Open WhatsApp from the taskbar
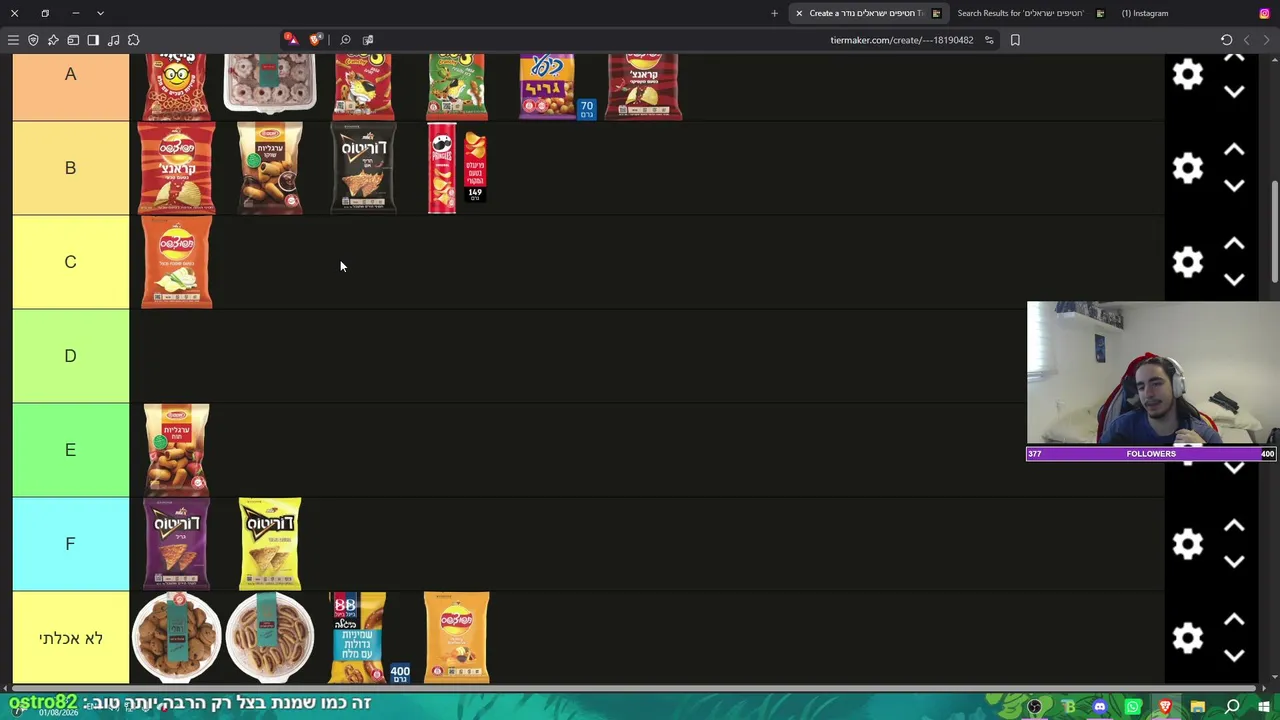The height and width of the screenshot is (720, 1280). 1133,707
